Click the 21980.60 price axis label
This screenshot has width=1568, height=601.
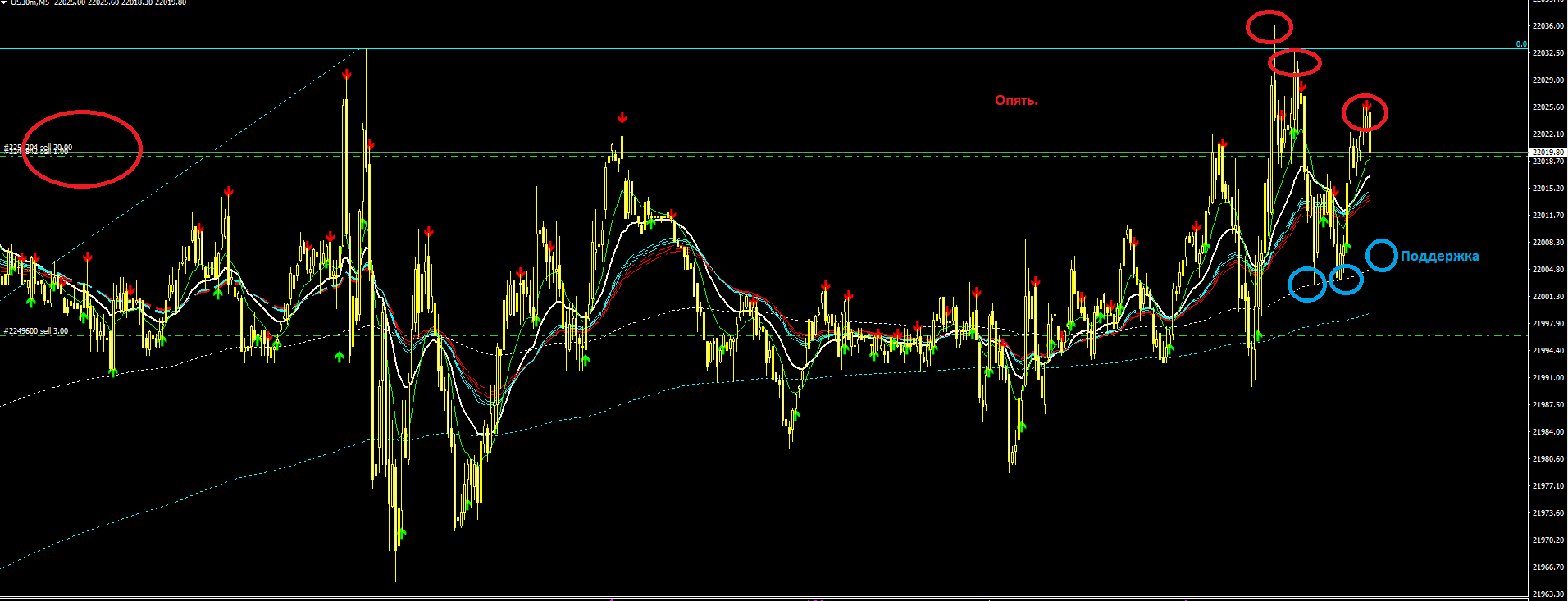(x=1548, y=459)
